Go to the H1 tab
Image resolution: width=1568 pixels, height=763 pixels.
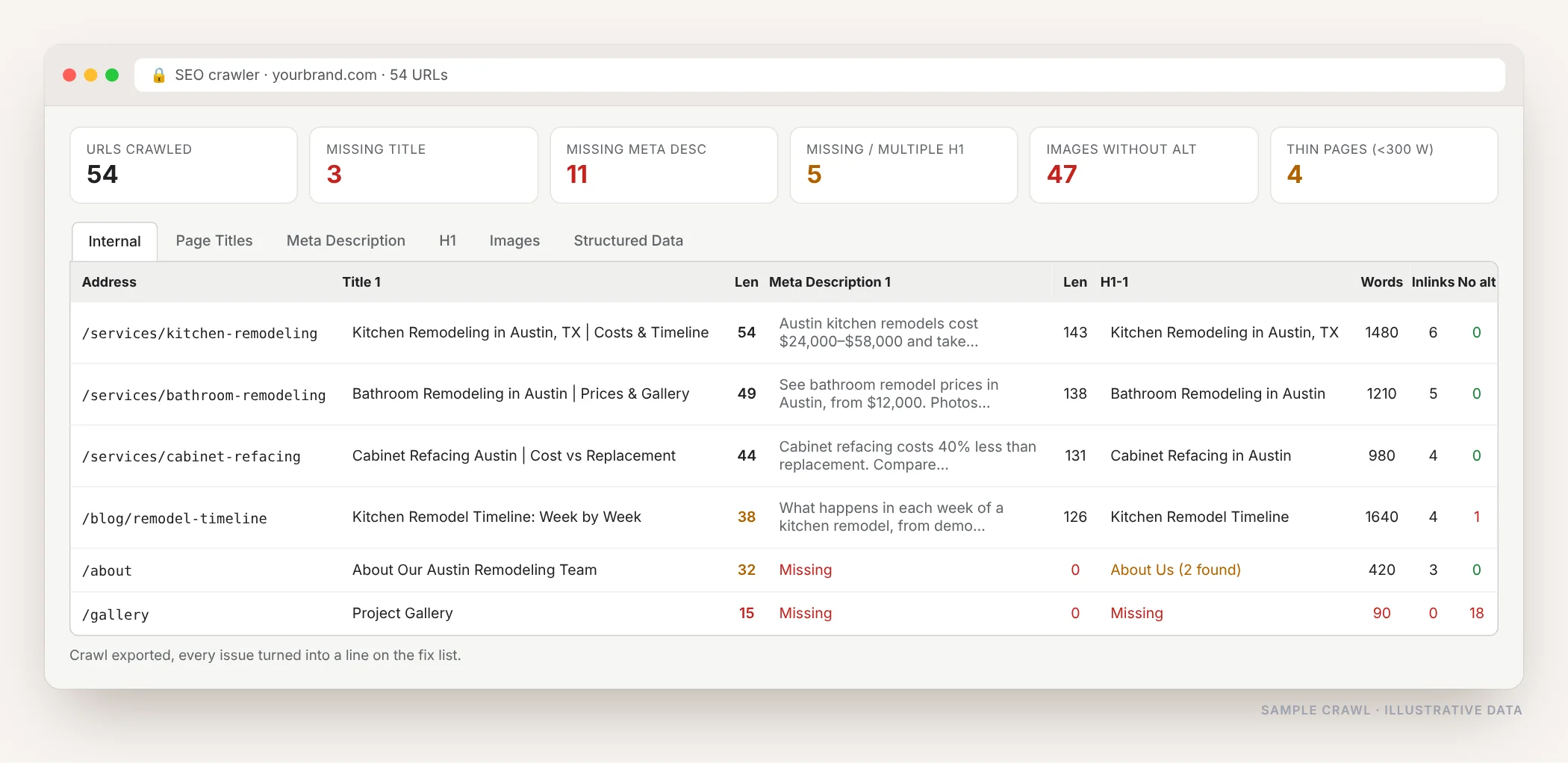[447, 240]
